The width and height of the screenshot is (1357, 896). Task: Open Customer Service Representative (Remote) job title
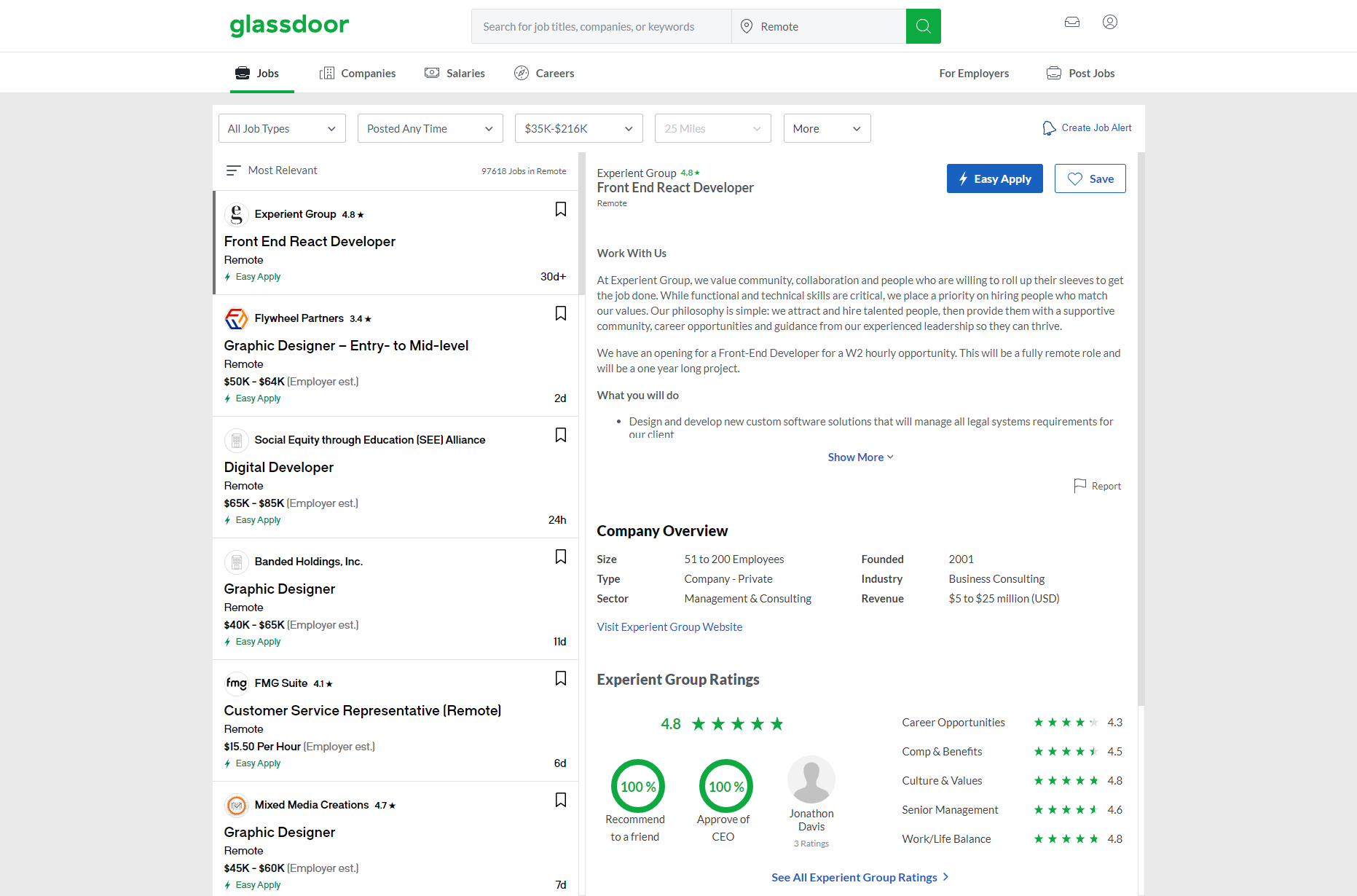tap(363, 710)
